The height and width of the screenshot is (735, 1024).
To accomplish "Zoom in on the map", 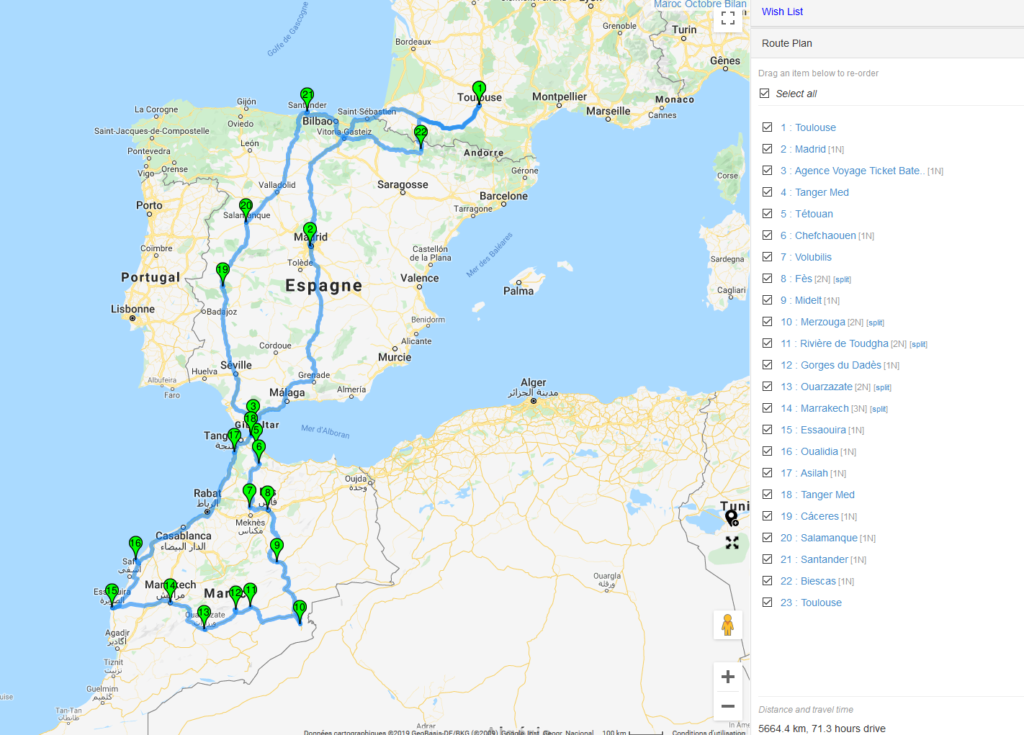I will [727, 677].
